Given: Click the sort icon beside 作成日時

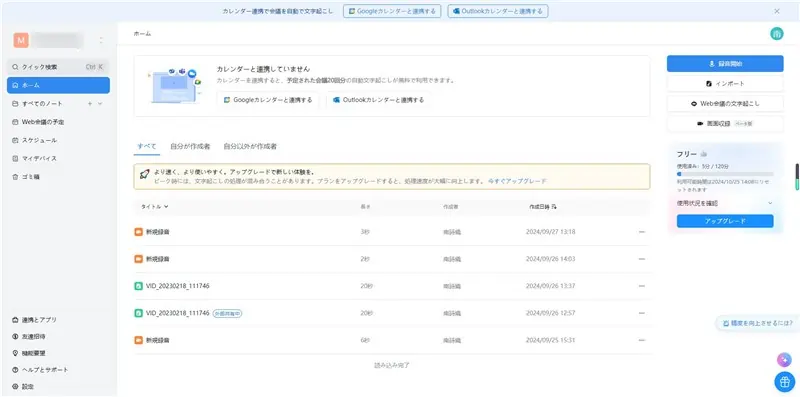Looking at the screenshot, I should pyautogui.click(x=554, y=207).
